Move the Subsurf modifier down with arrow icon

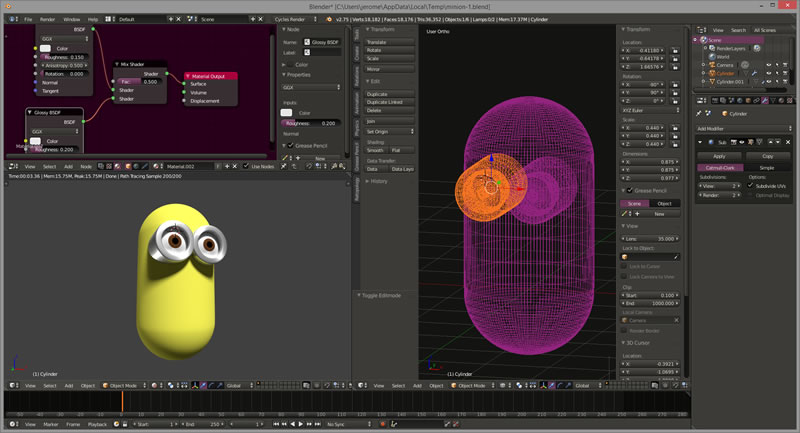point(778,142)
